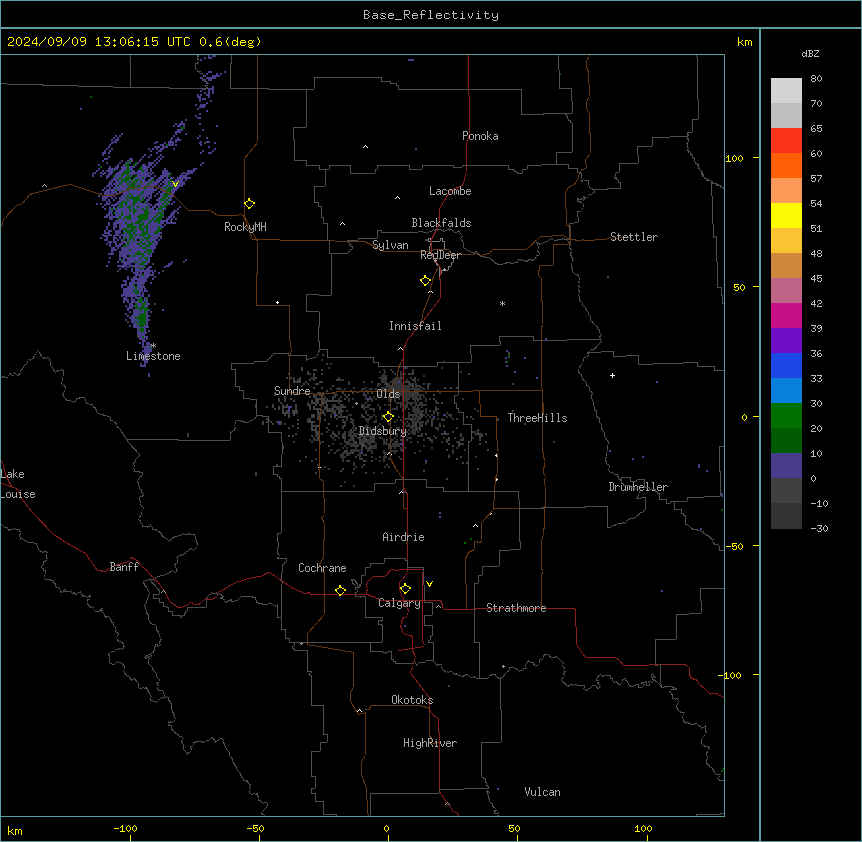862x842 pixels.
Task: Click the 100 tick label on the right axis
Action: click(x=734, y=158)
